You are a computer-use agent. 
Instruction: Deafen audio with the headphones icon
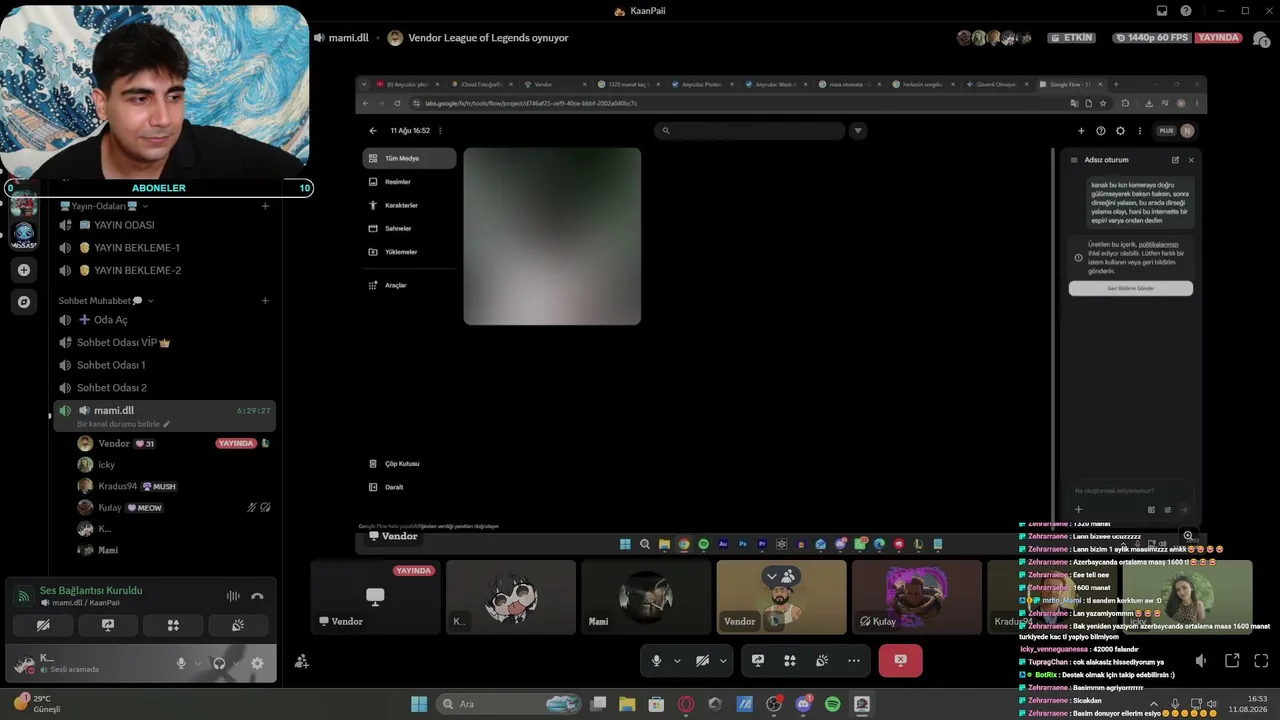[x=219, y=663]
